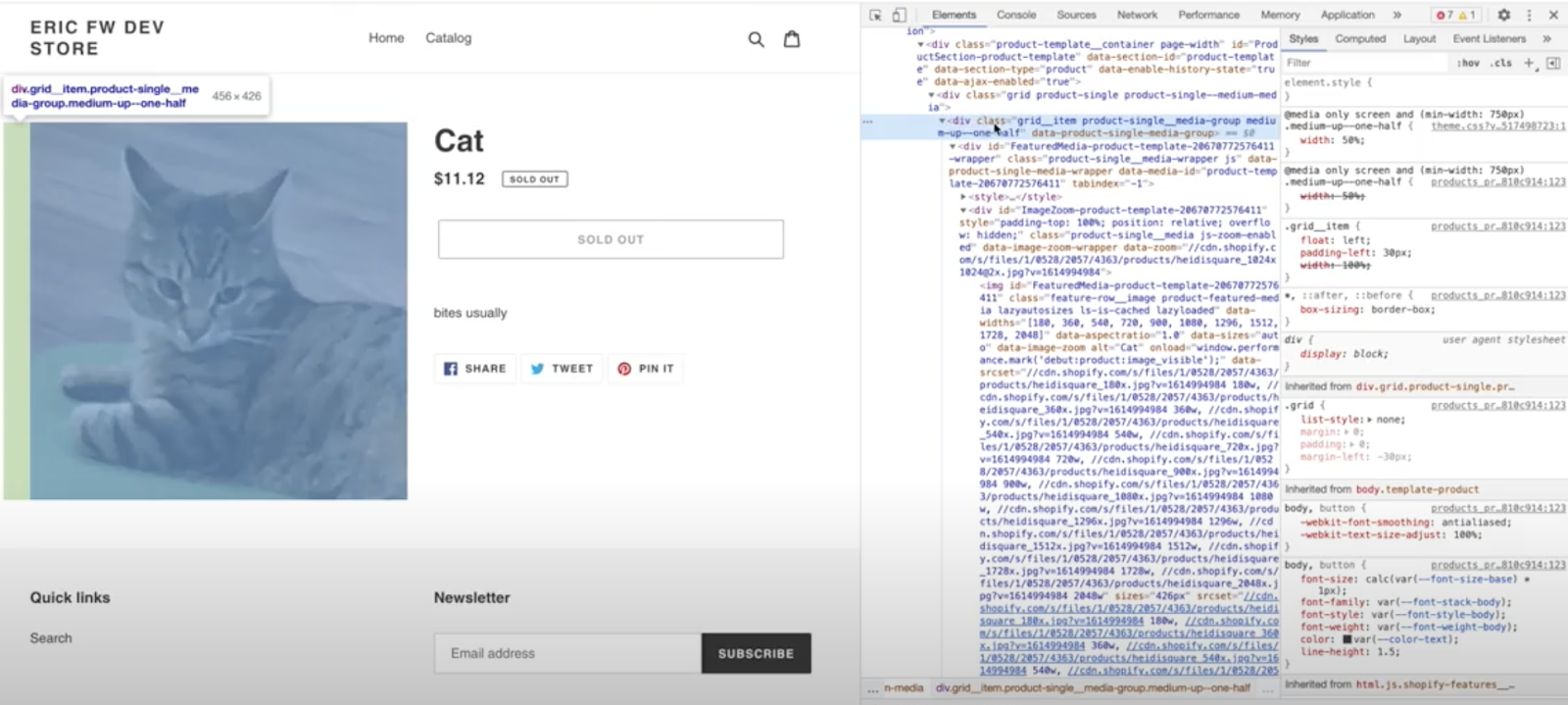Image resolution: width=1568 pixels, height=705 pixels.
Task: Click the yellow warnings count indicator
Action: [1466, 15]
